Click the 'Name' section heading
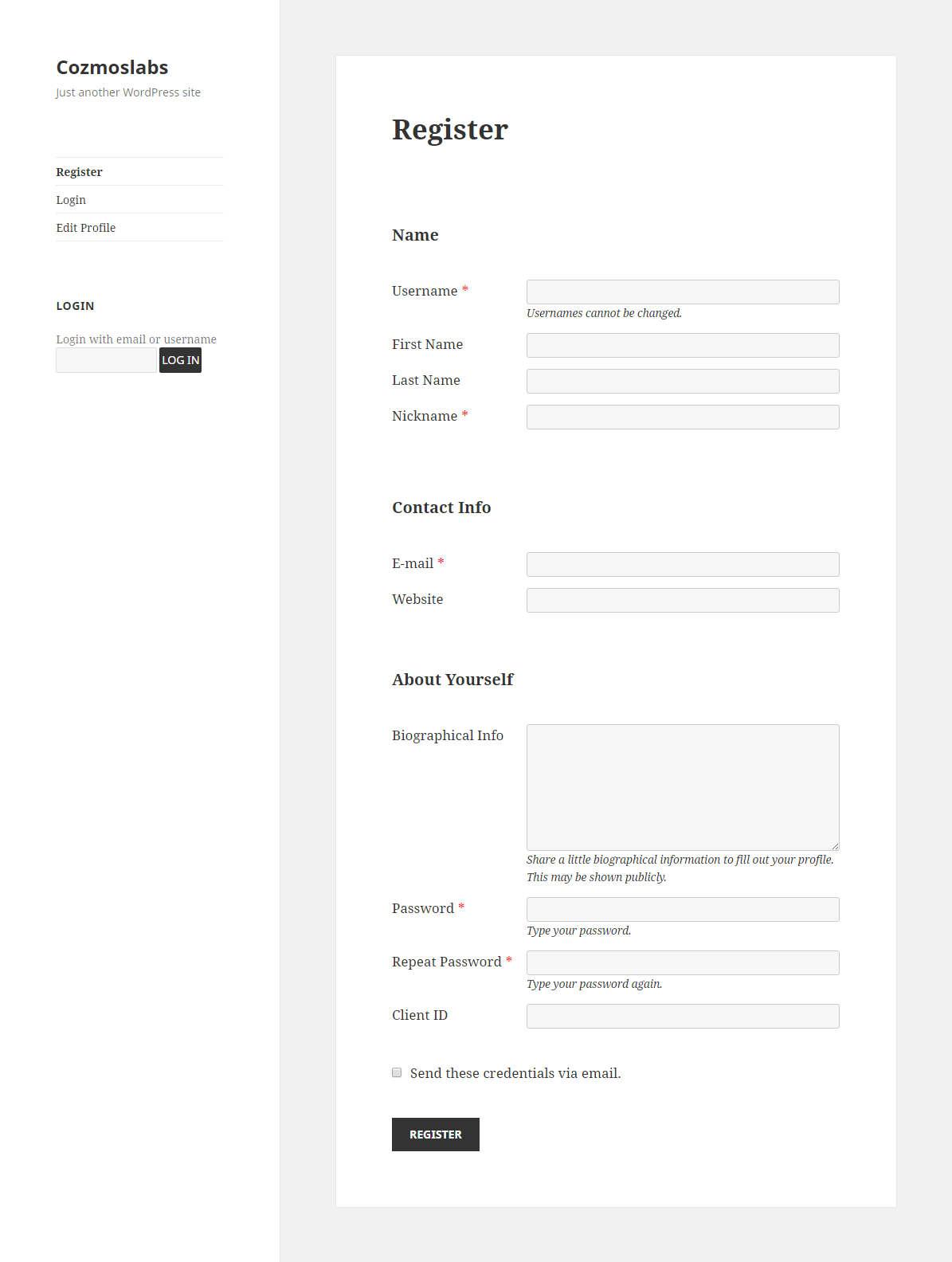 tap(415, 235)
